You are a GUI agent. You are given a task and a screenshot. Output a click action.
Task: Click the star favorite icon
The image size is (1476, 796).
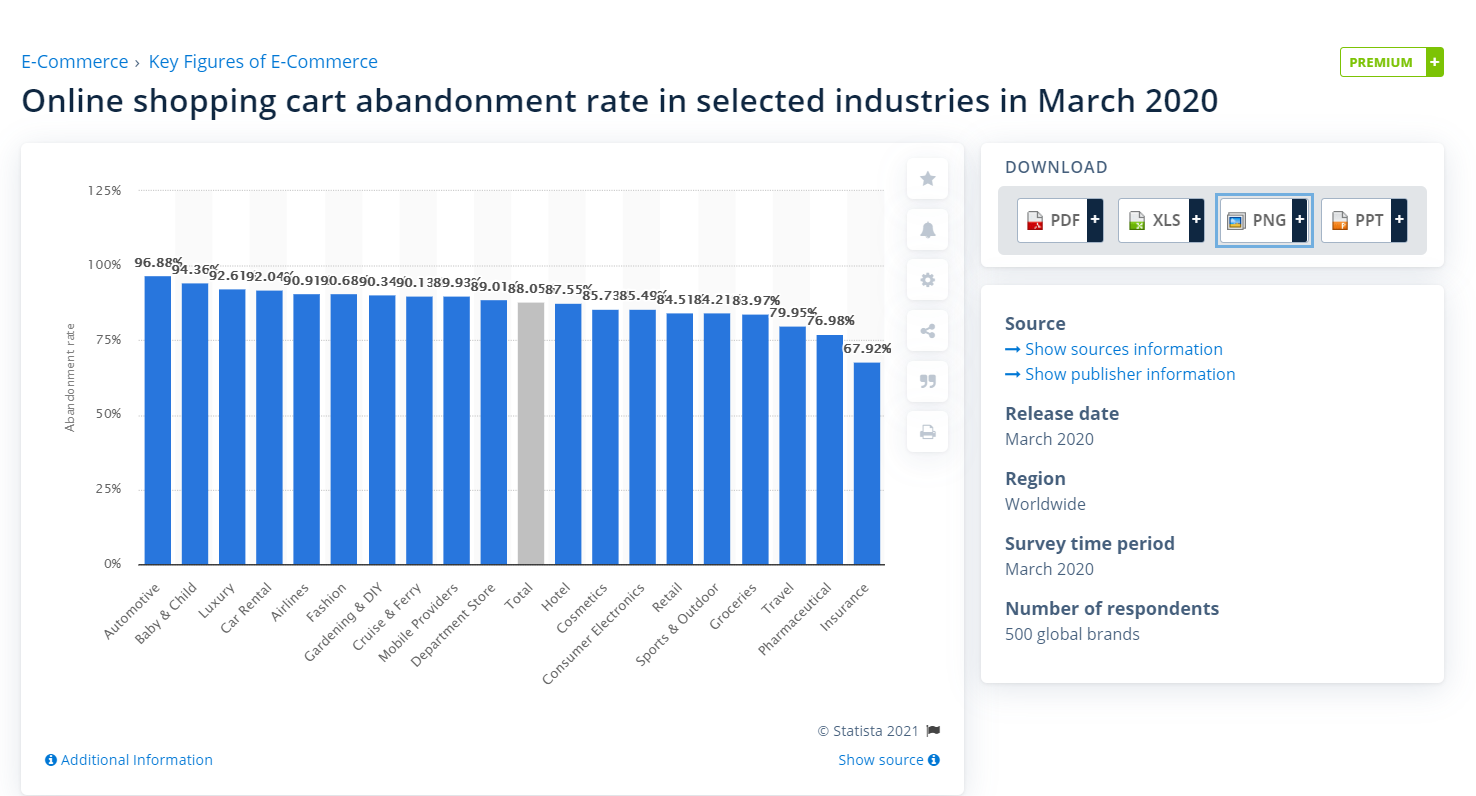point(927,179)
